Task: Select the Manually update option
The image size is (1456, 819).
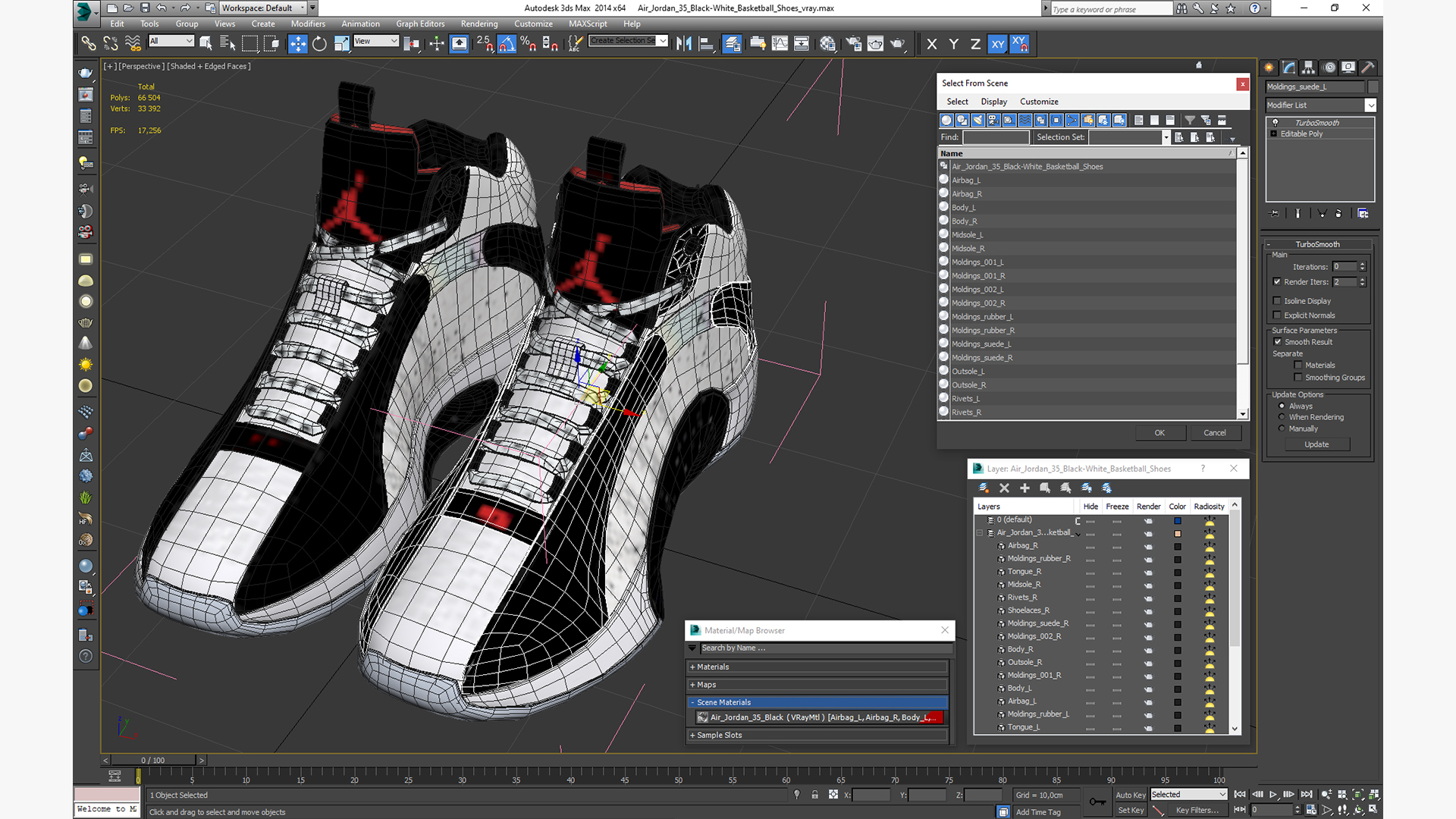Action: (1282, 428)
